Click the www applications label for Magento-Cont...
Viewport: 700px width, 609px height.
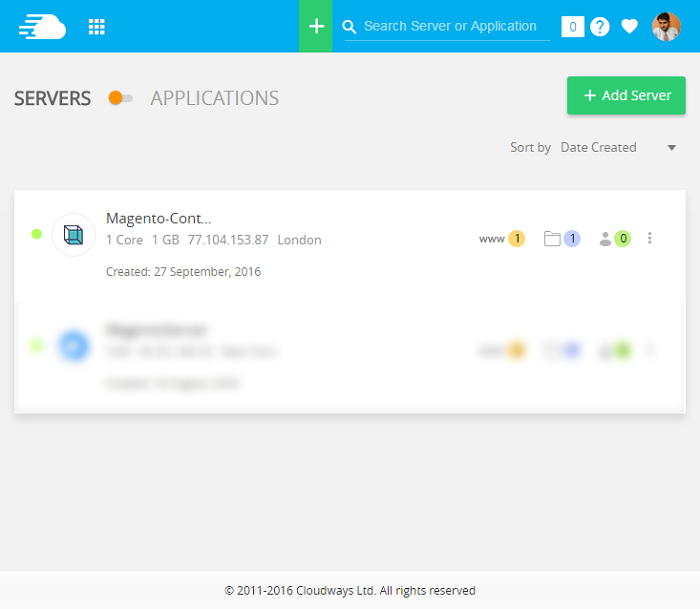492,239
